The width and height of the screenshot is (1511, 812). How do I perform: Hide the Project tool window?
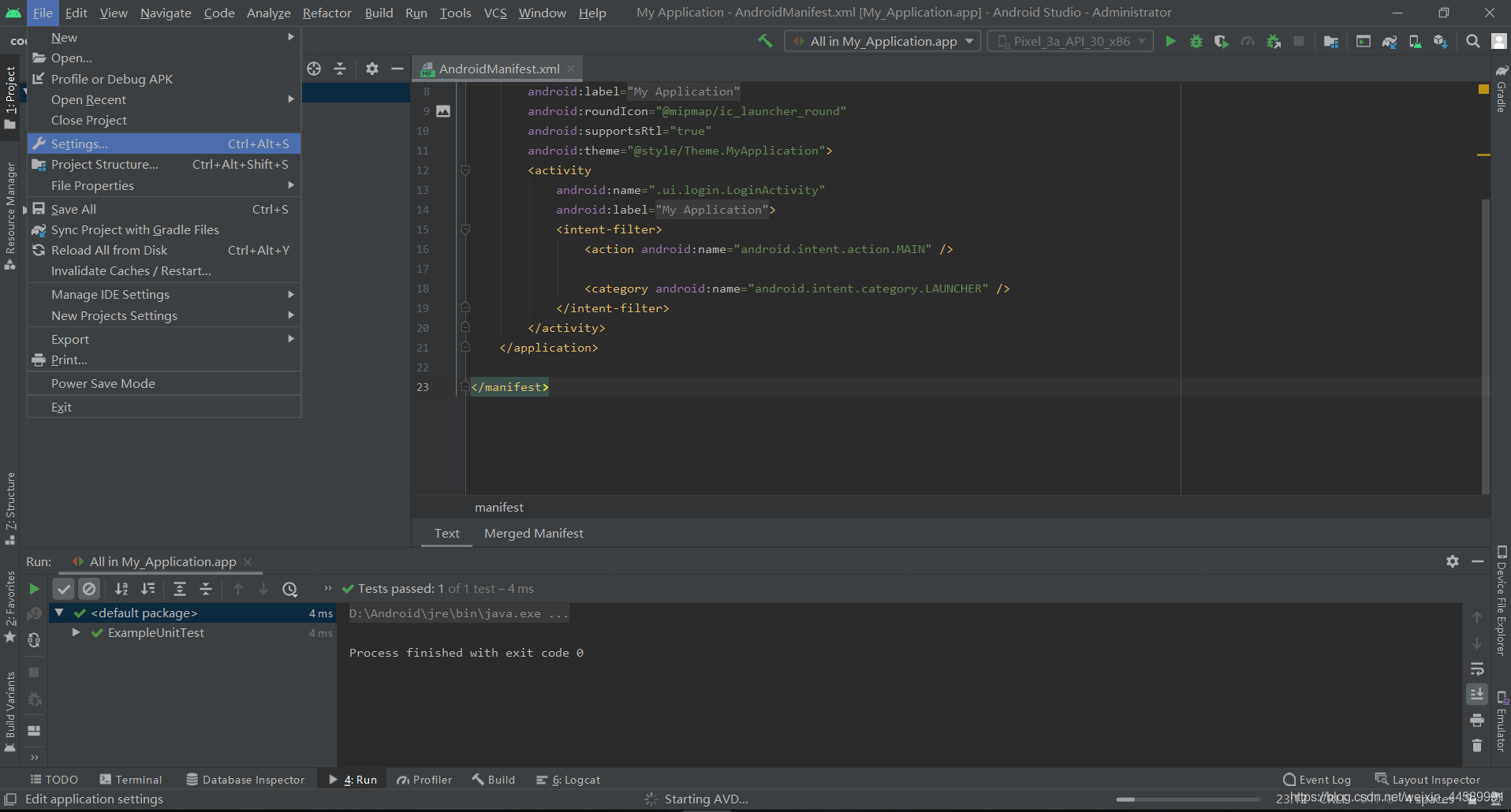(x=397, y=69)
